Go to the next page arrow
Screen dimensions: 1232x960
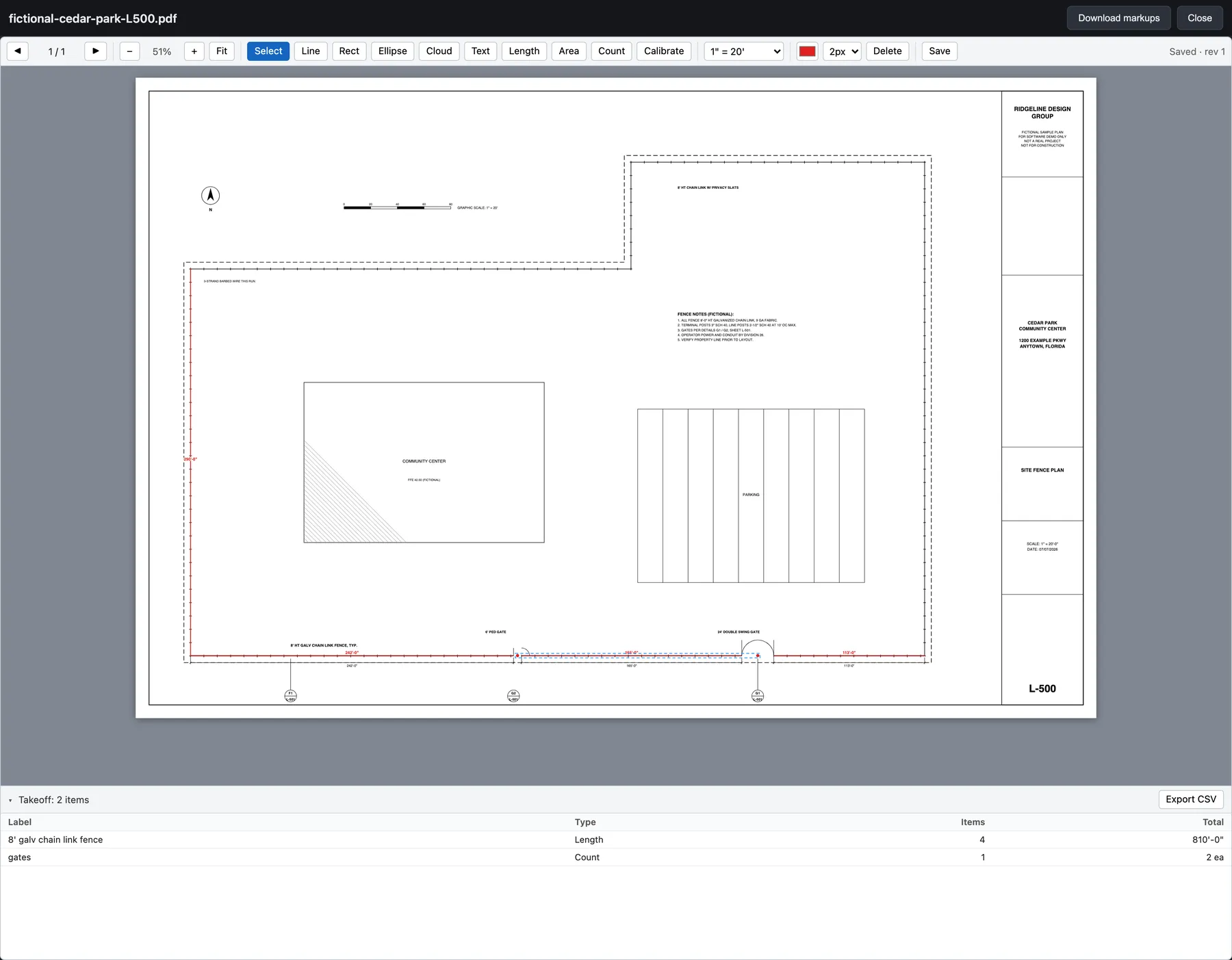point(96,51)
